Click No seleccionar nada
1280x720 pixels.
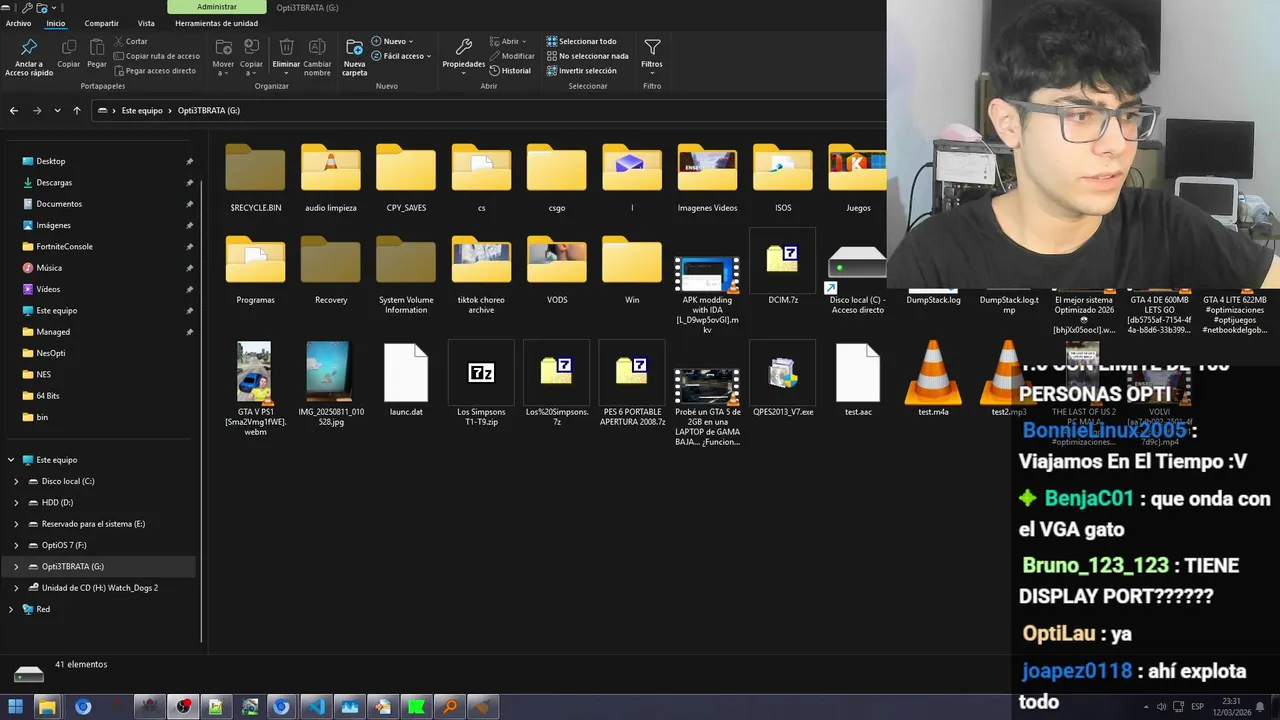587,56
